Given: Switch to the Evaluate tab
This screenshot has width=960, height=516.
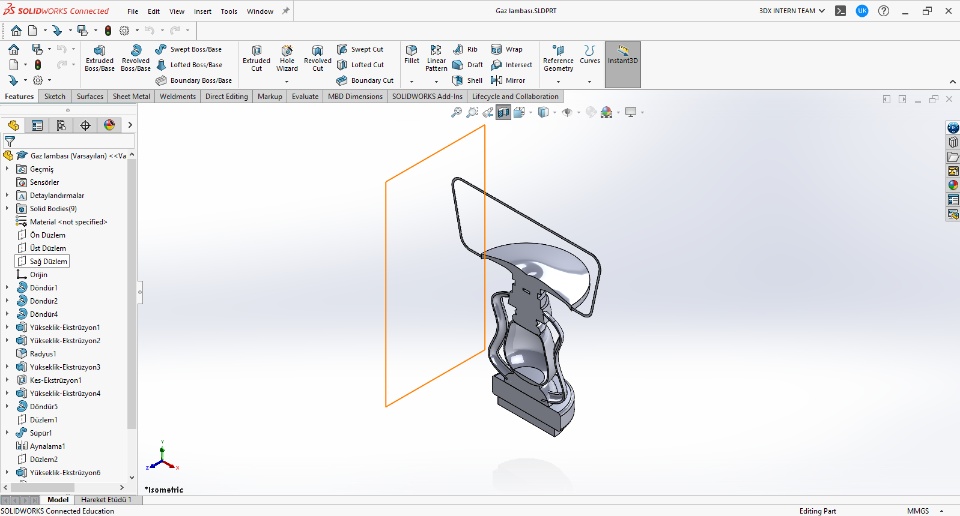Looking at the screenshot, I should tap(305, 97).
